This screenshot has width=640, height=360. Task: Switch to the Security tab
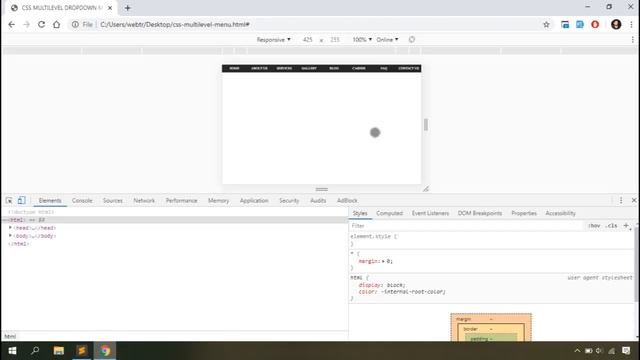click(x=289, y=200)
